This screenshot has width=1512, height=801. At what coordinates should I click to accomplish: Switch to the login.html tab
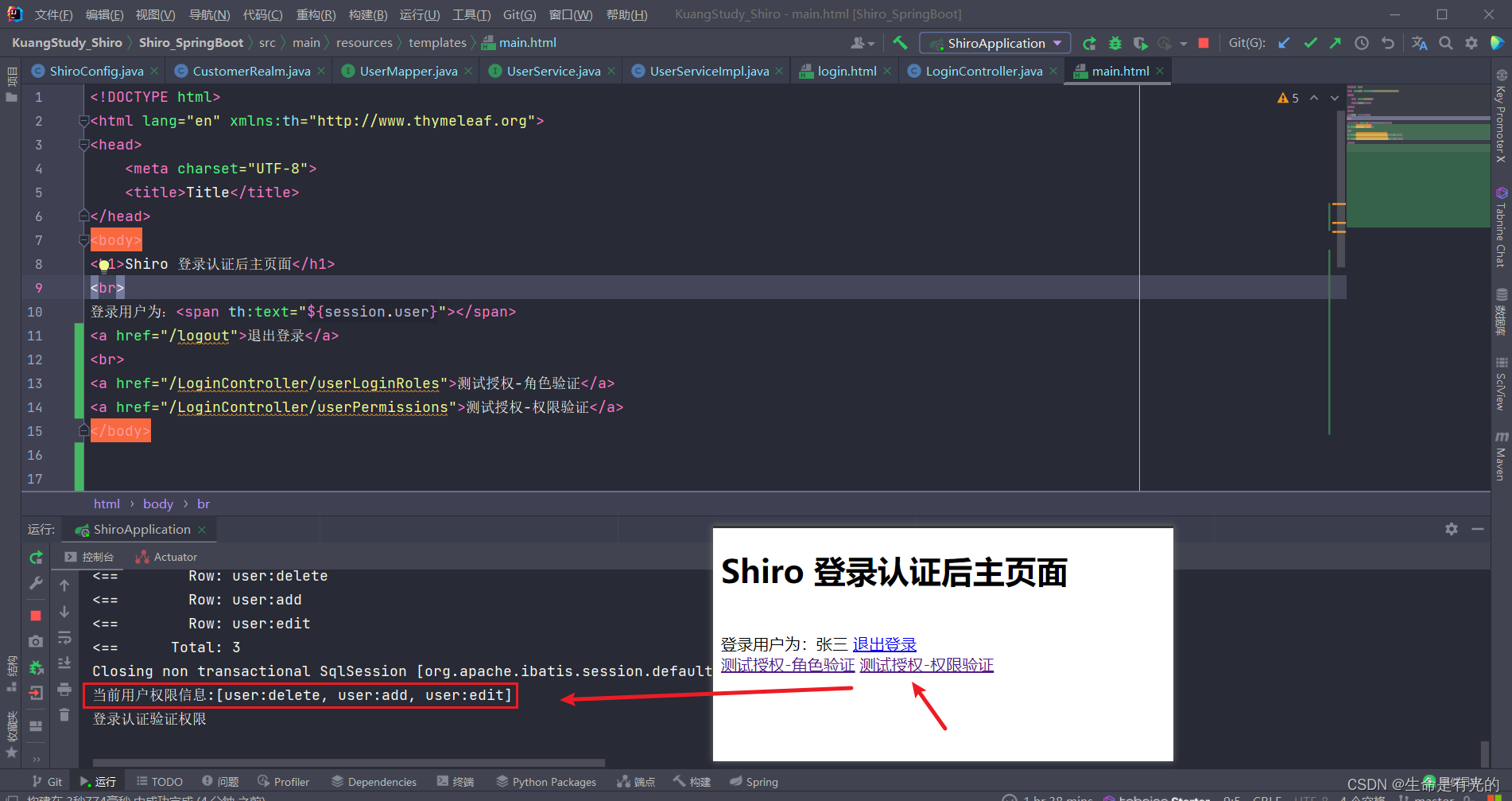coord(847,71)
